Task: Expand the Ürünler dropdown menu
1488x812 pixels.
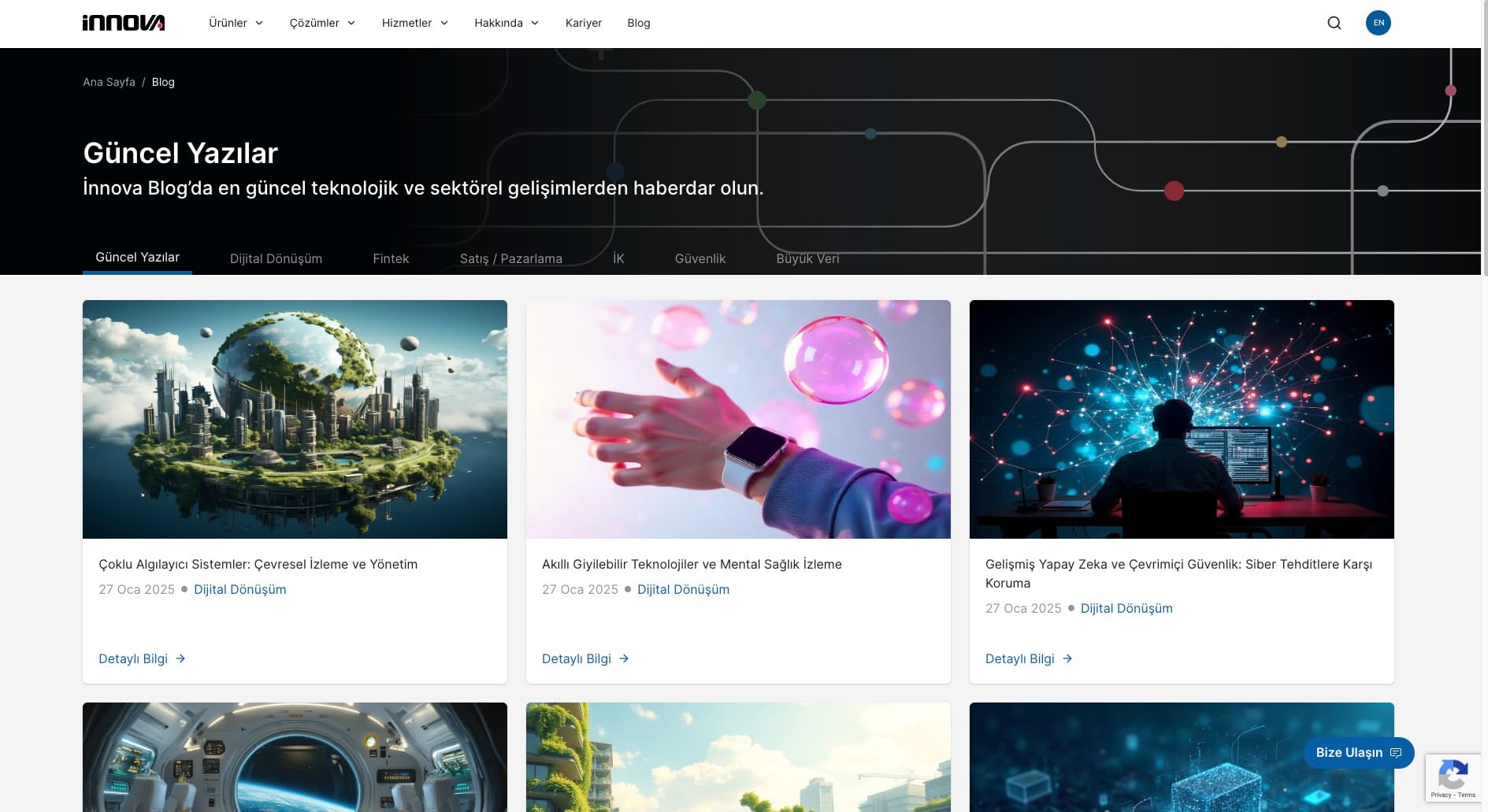Action: [236, 23]
